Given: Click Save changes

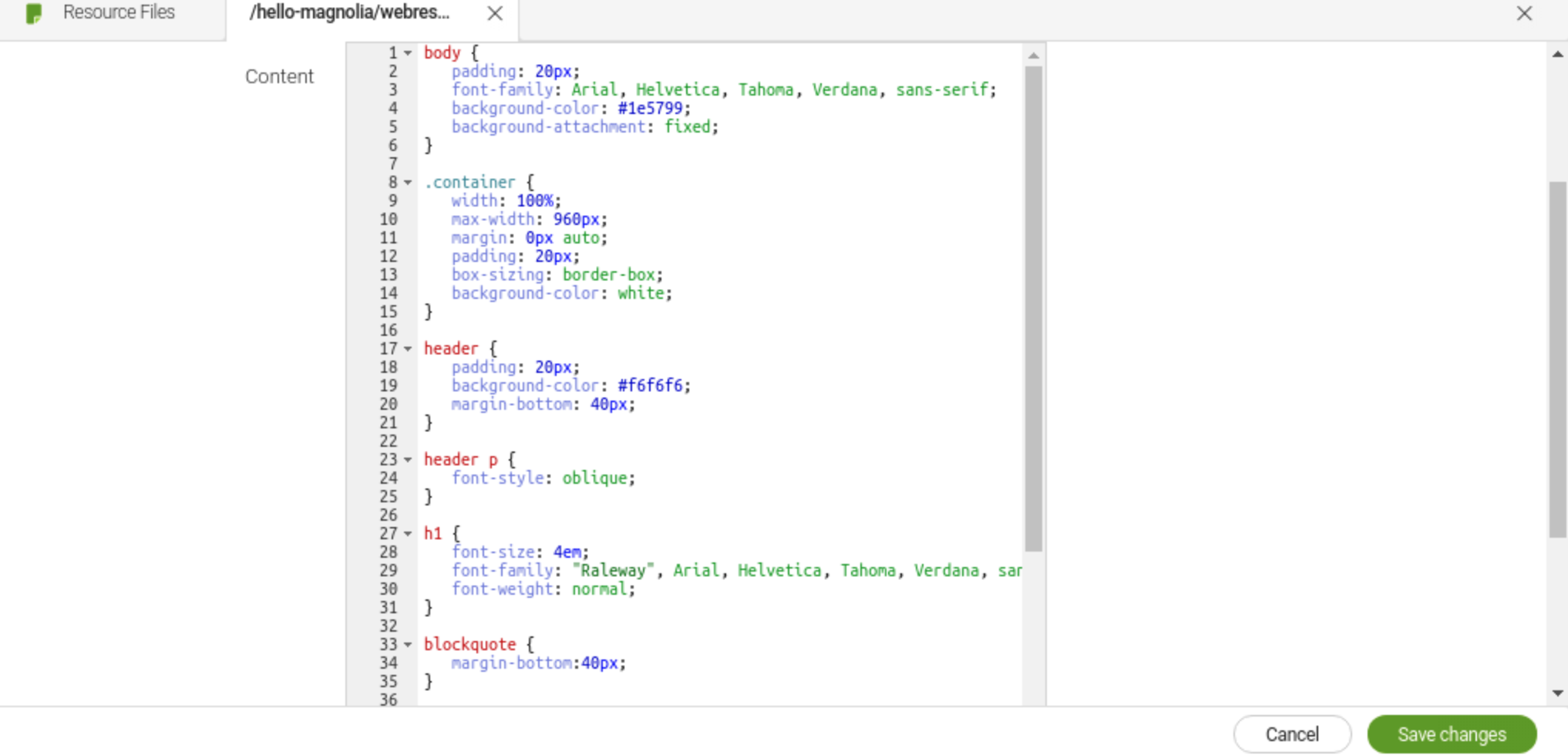Looking at the screenshot, I should [1452, 734].
